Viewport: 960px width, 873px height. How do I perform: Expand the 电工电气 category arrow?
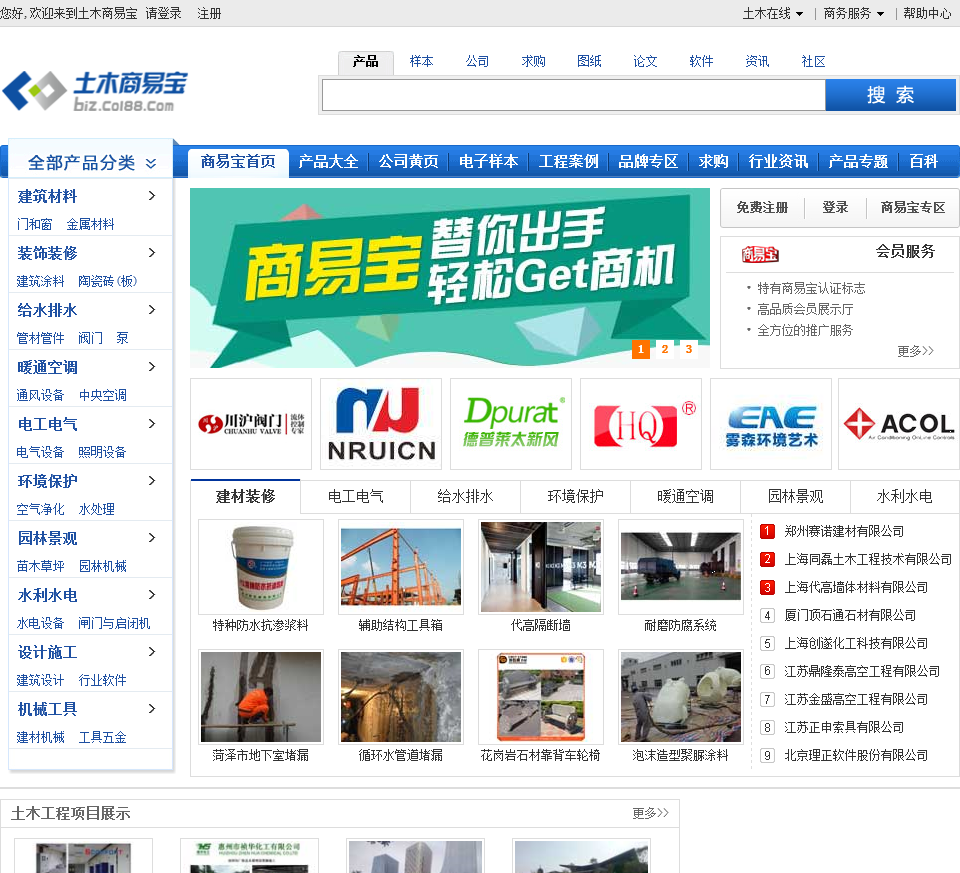click(152, 424)
